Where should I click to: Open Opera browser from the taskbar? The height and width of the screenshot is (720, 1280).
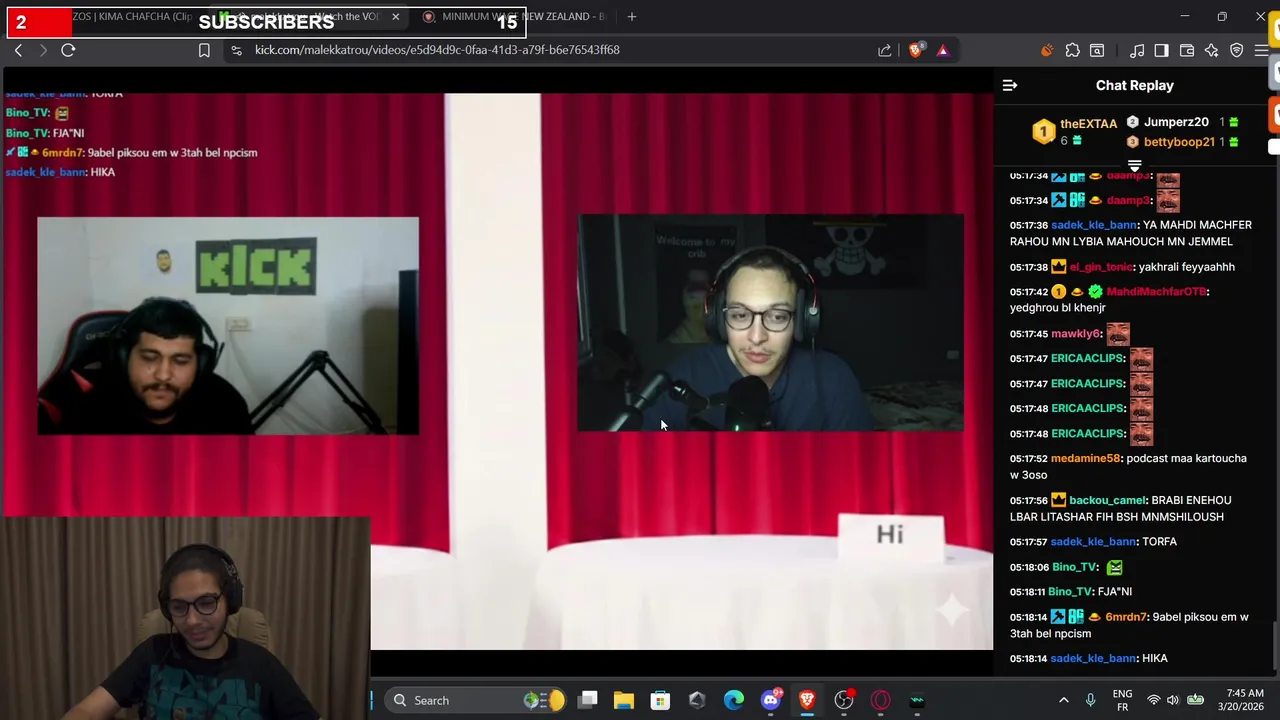tap(880, 700)
